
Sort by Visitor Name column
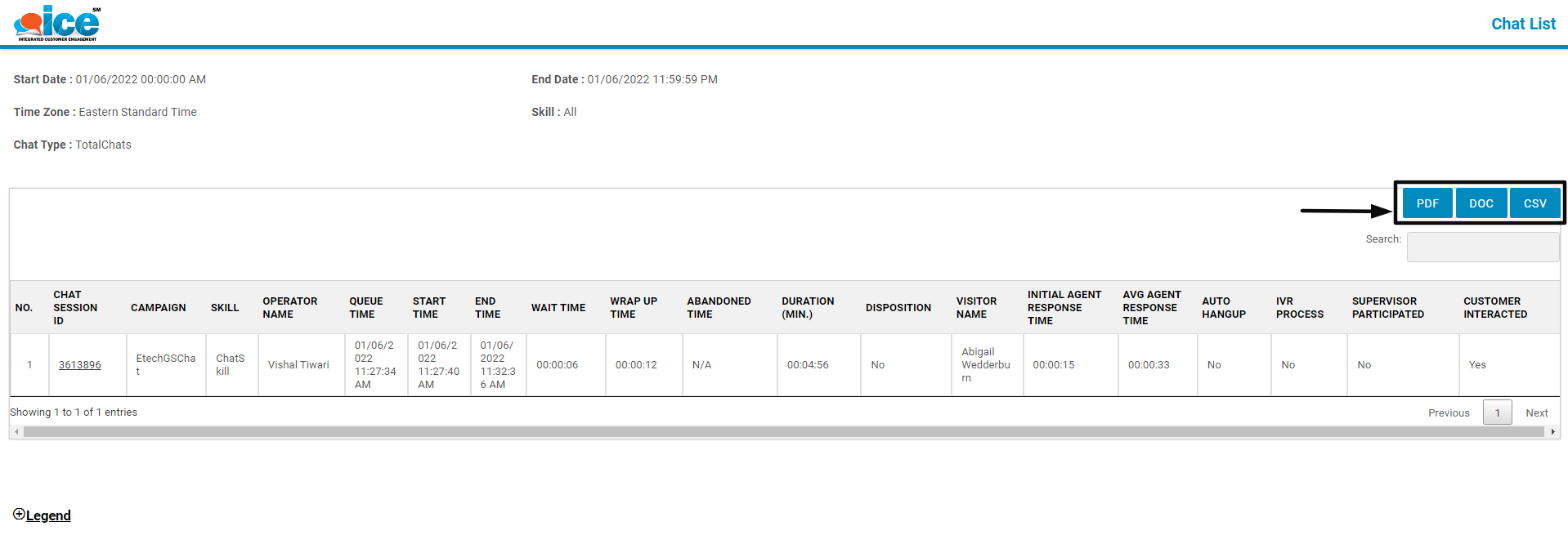click(976, 308)
